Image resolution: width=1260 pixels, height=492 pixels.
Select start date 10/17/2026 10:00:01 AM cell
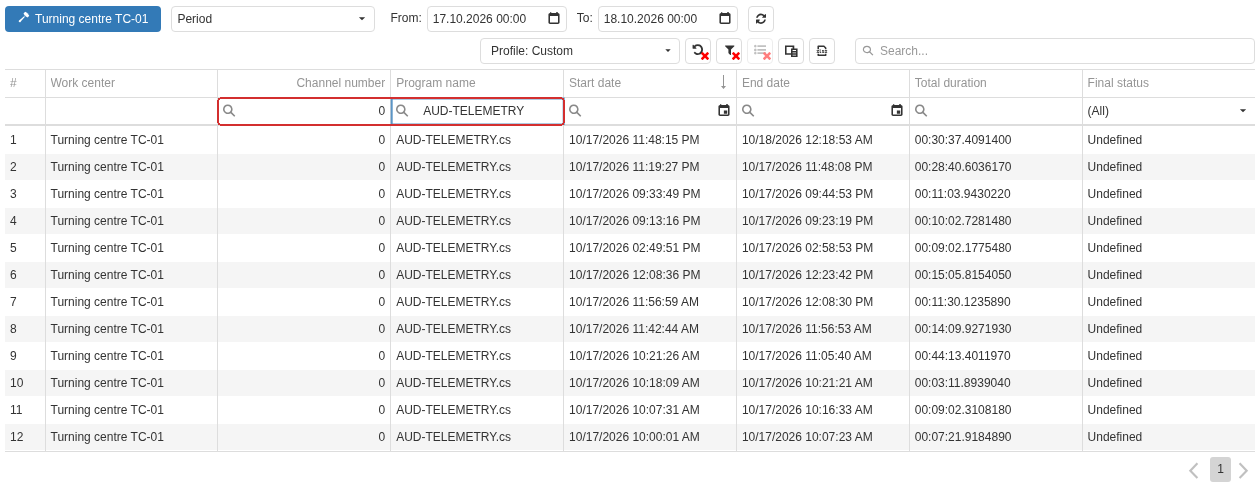tap(650, 437)
